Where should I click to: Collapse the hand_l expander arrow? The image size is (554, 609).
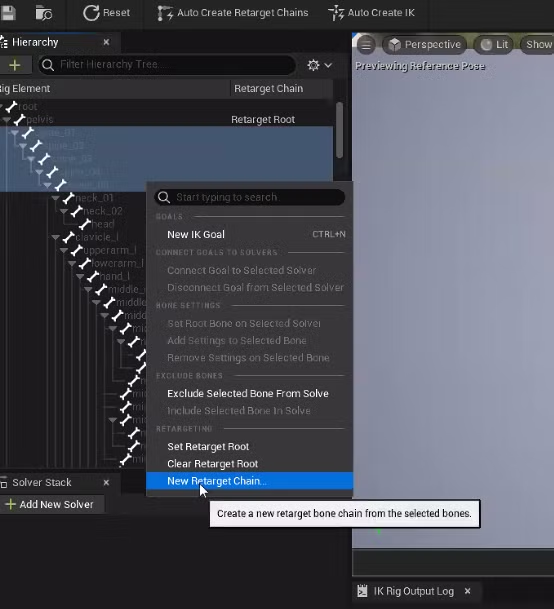click(x=80, y=277)
